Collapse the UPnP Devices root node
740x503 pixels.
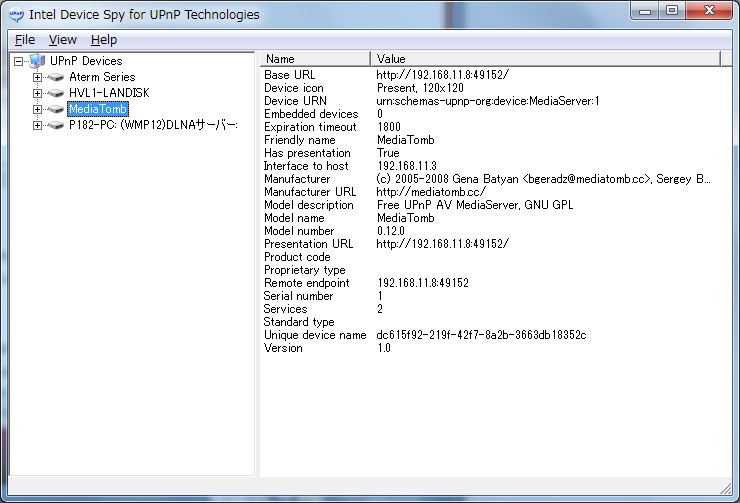[18, 61]
